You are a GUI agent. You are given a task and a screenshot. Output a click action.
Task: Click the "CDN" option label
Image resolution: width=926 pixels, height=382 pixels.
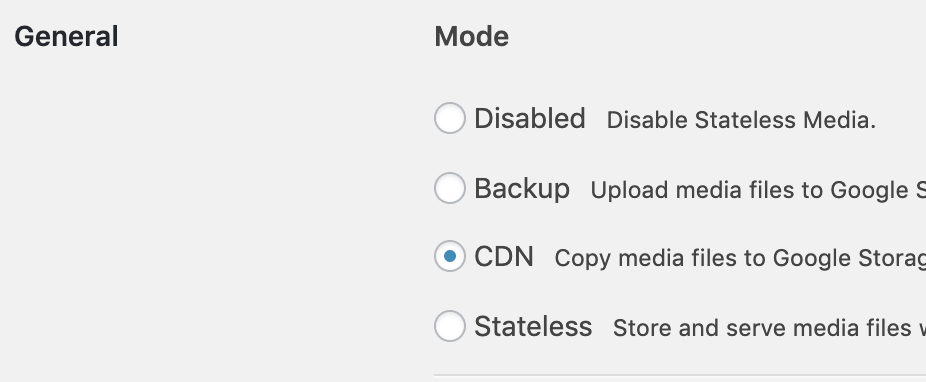504,257
